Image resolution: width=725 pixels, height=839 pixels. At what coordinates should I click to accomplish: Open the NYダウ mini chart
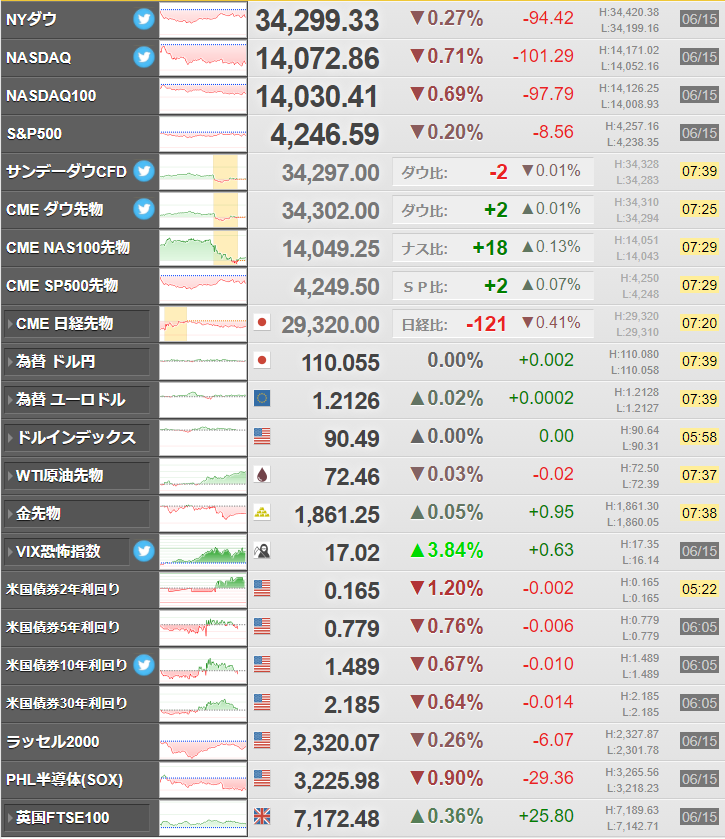(203, 20)
